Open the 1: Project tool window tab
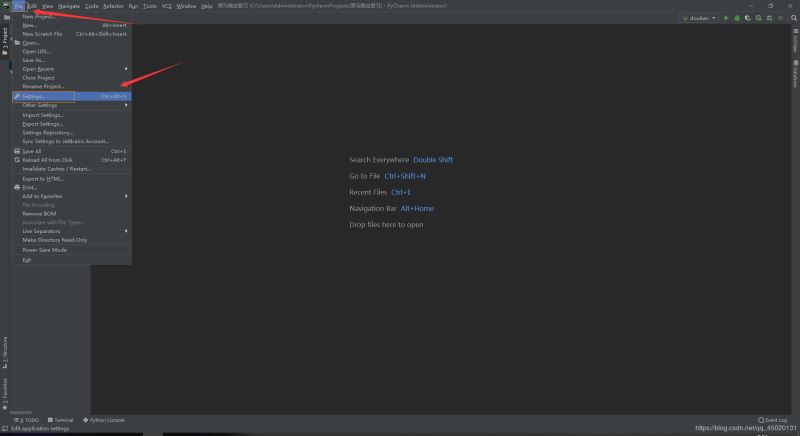This screenshot has width=800, height=436. [5, 41]
